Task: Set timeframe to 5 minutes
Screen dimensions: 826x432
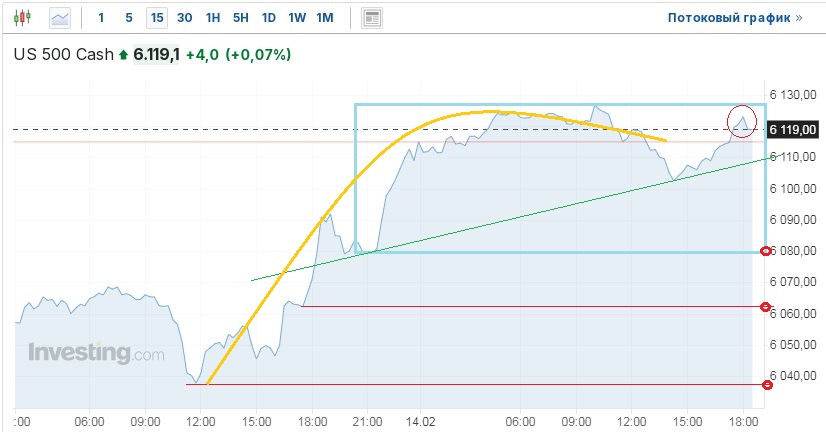Action: tap(128, 18)
